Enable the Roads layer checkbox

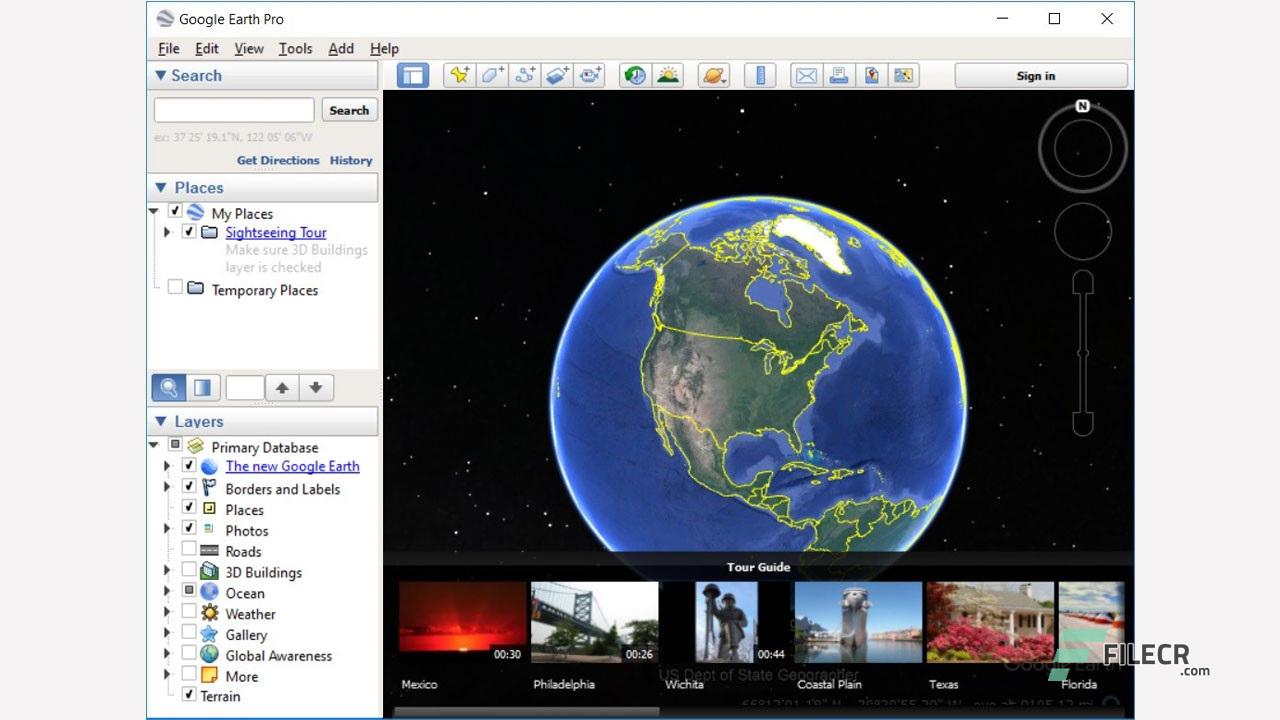188,549
